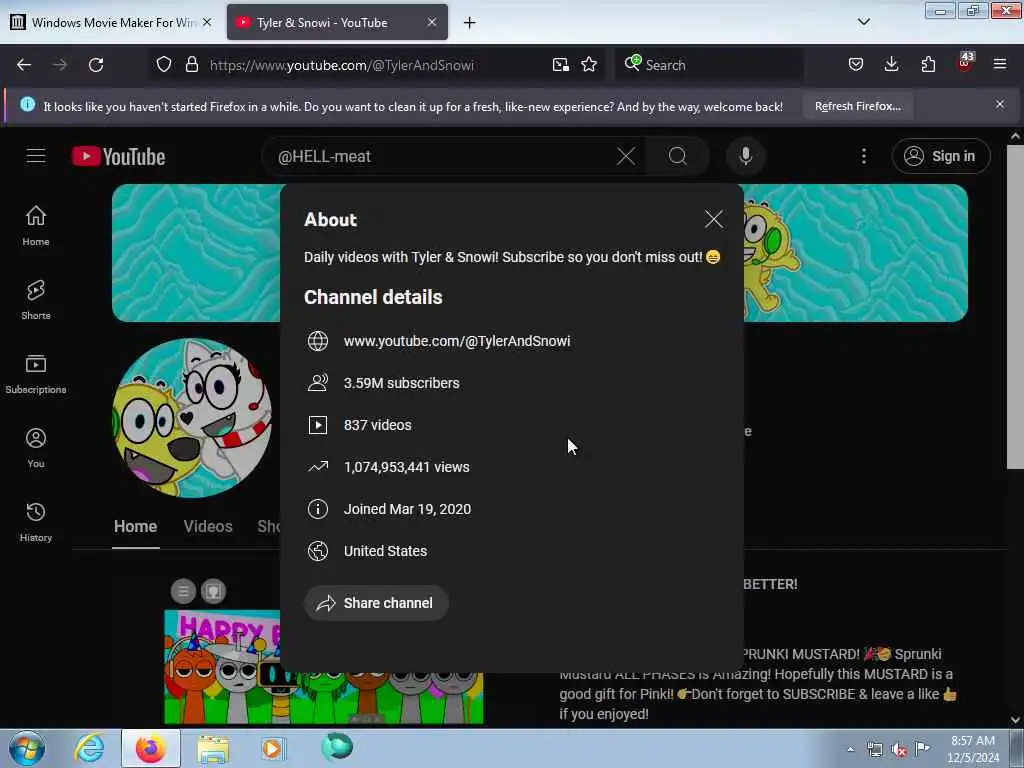The image size is (1024, 768).
Task: Open Windows Media Player on taskbar
Action: click(272, 749)
